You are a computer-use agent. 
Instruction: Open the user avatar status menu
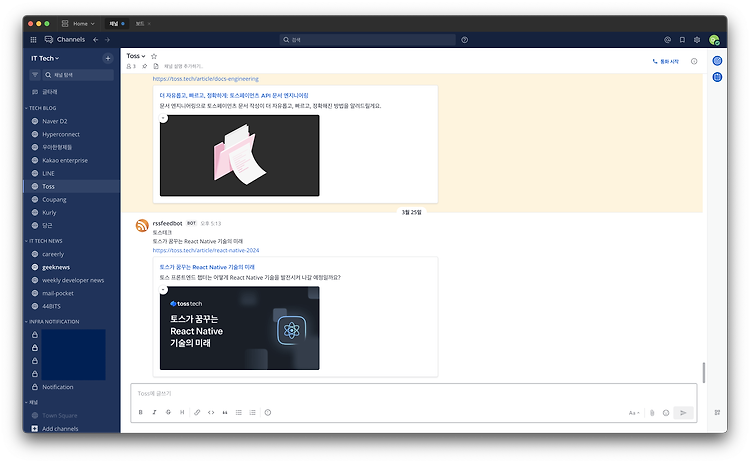click(x=714, y=40)
